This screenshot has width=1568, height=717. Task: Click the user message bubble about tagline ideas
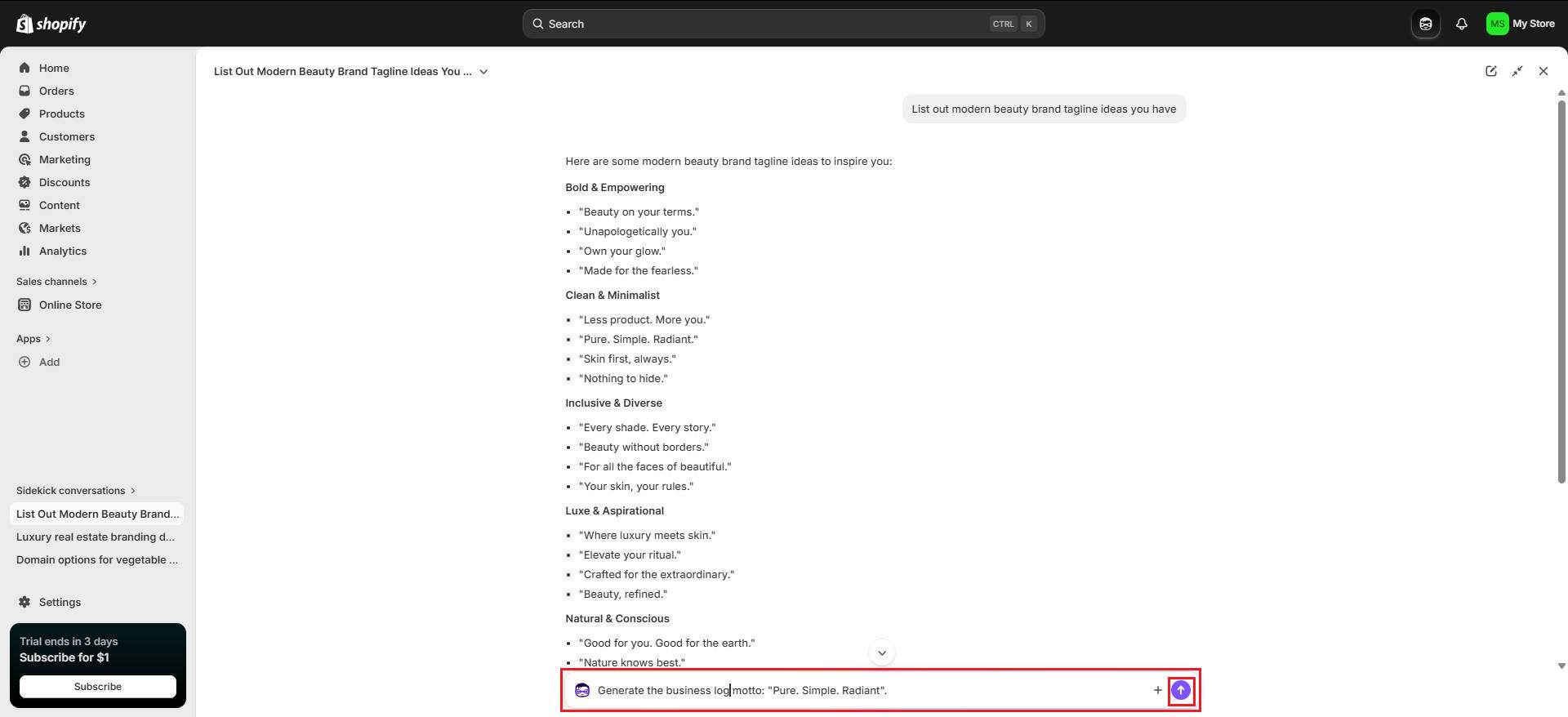(x=1044, y=109)
